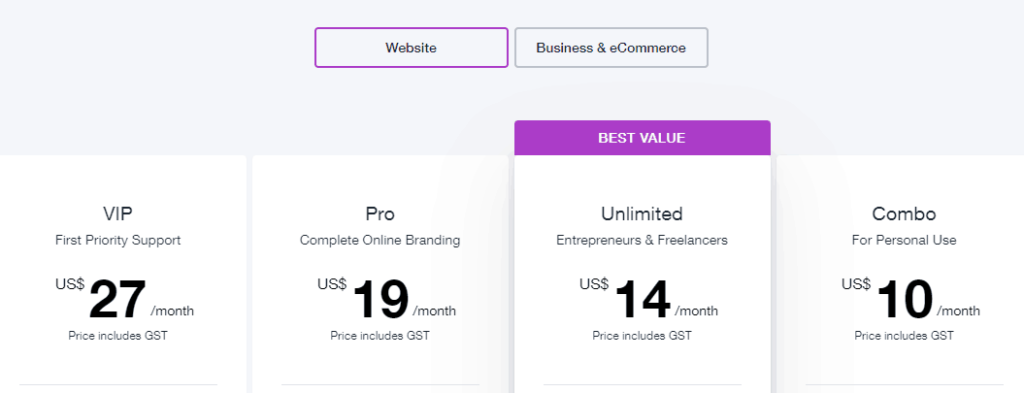Click For Personal Use subtitle
Screen dimensions: 1024x393
point(904,240)
